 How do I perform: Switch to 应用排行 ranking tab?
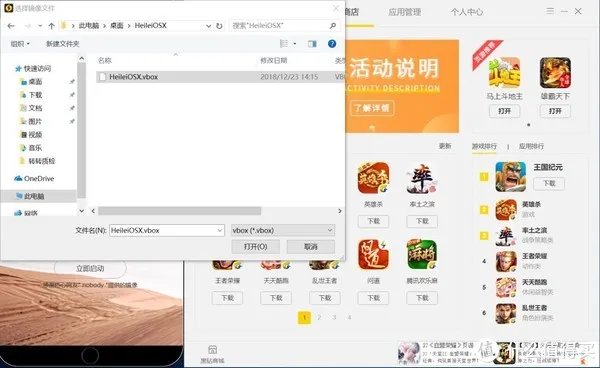coord(532,146)
